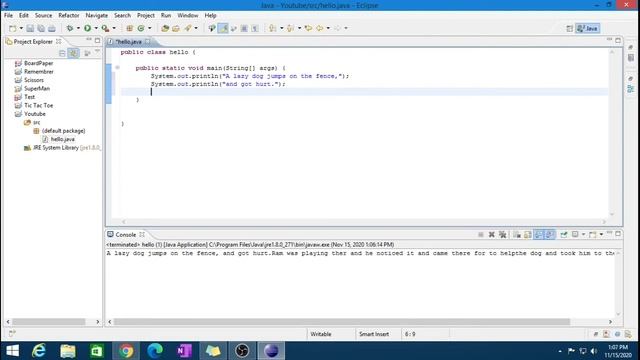Click the Open Task folder icon
Viewport: 640px width, 360px height.
(176, 28)
